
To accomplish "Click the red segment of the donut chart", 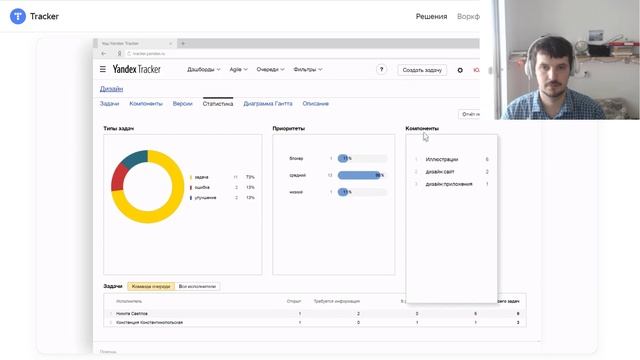I will [119, 177].
